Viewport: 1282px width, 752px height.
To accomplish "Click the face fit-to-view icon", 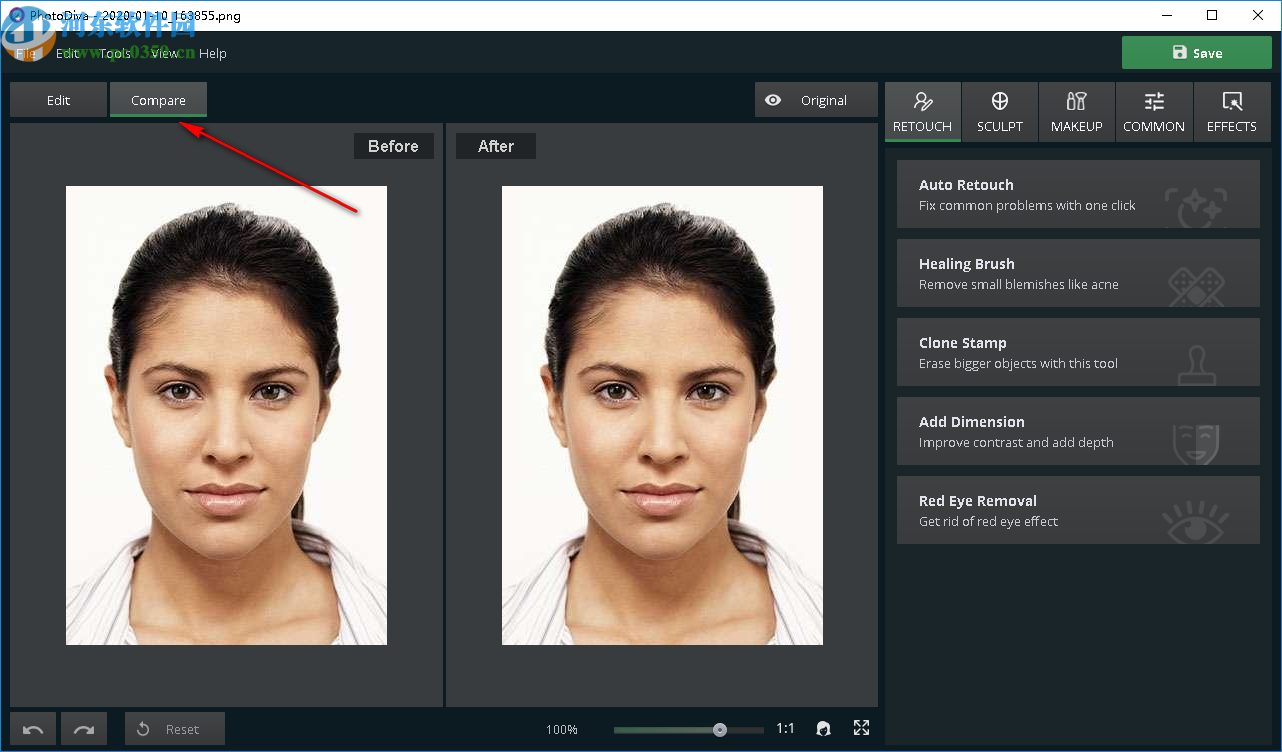I will [x=824, y=729].
